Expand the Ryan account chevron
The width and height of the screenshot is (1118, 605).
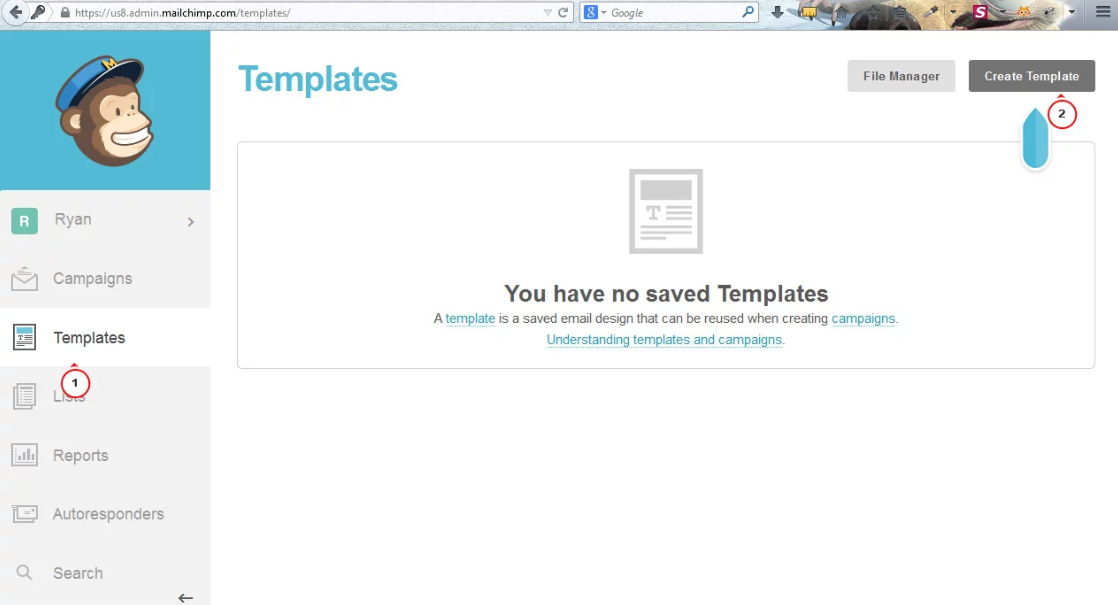tap(190, 222)
